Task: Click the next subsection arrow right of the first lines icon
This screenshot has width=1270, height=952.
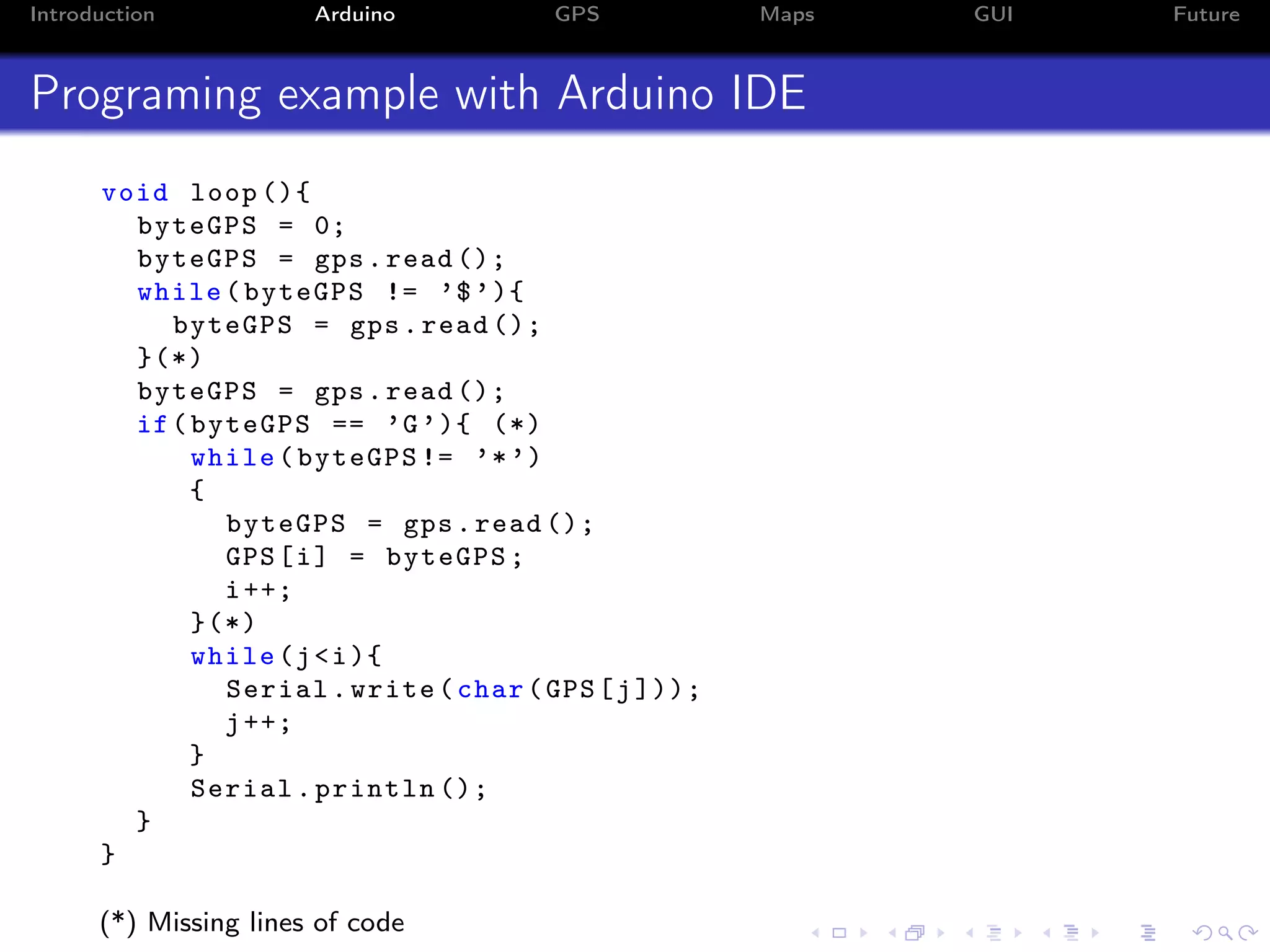Action: click(1018, 933)
